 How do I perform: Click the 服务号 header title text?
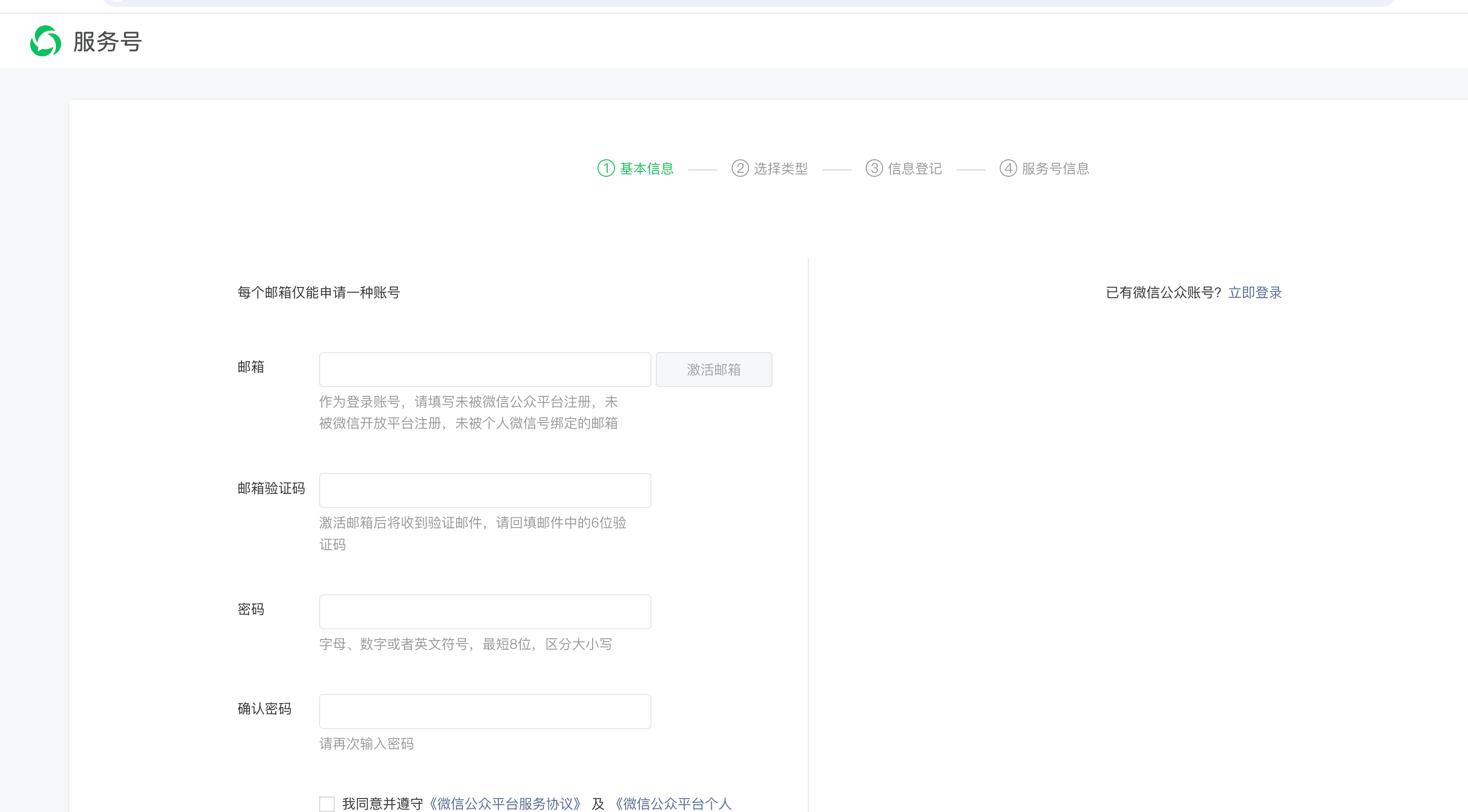click(107, 42)
